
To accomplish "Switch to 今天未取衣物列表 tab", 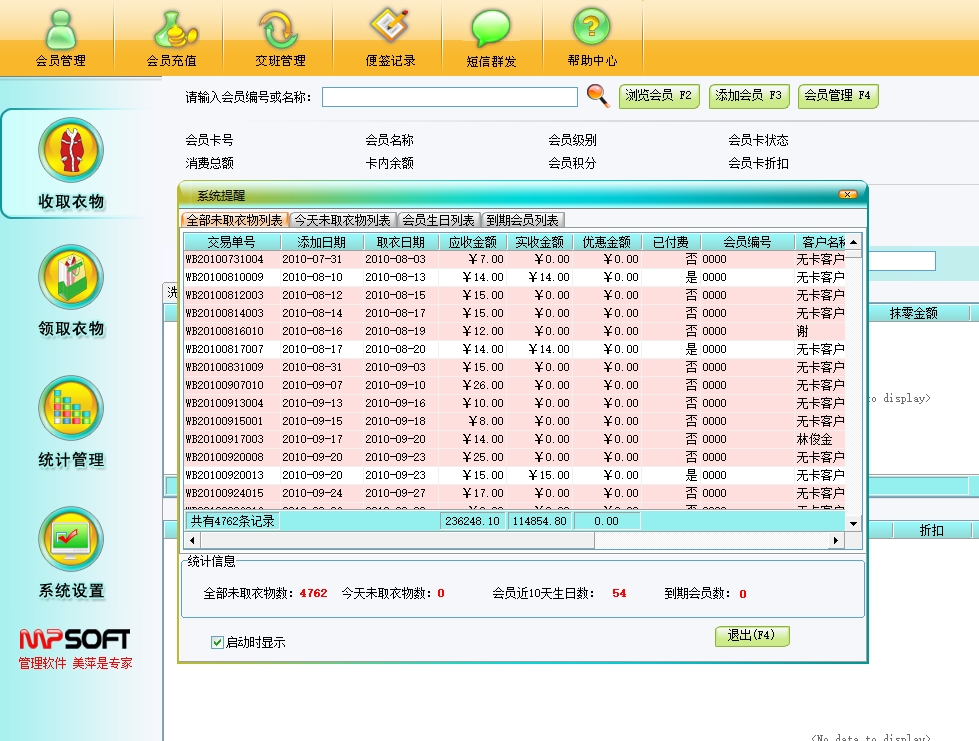I will [x=342, y=220].
